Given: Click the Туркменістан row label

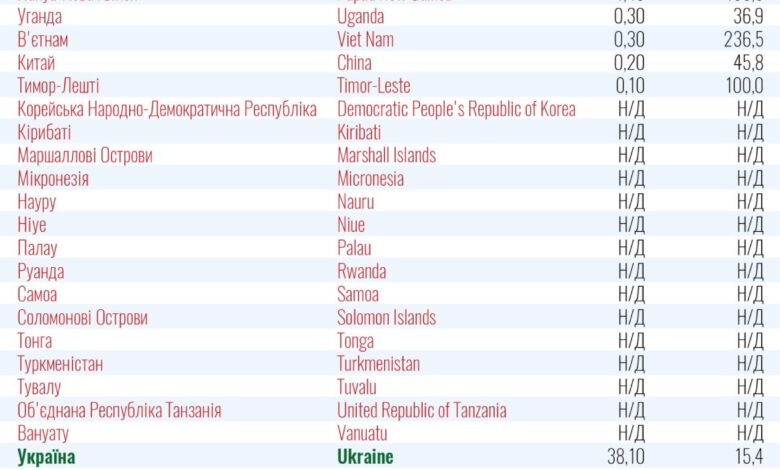Looking at the screenshot, I should pos(60,364).
